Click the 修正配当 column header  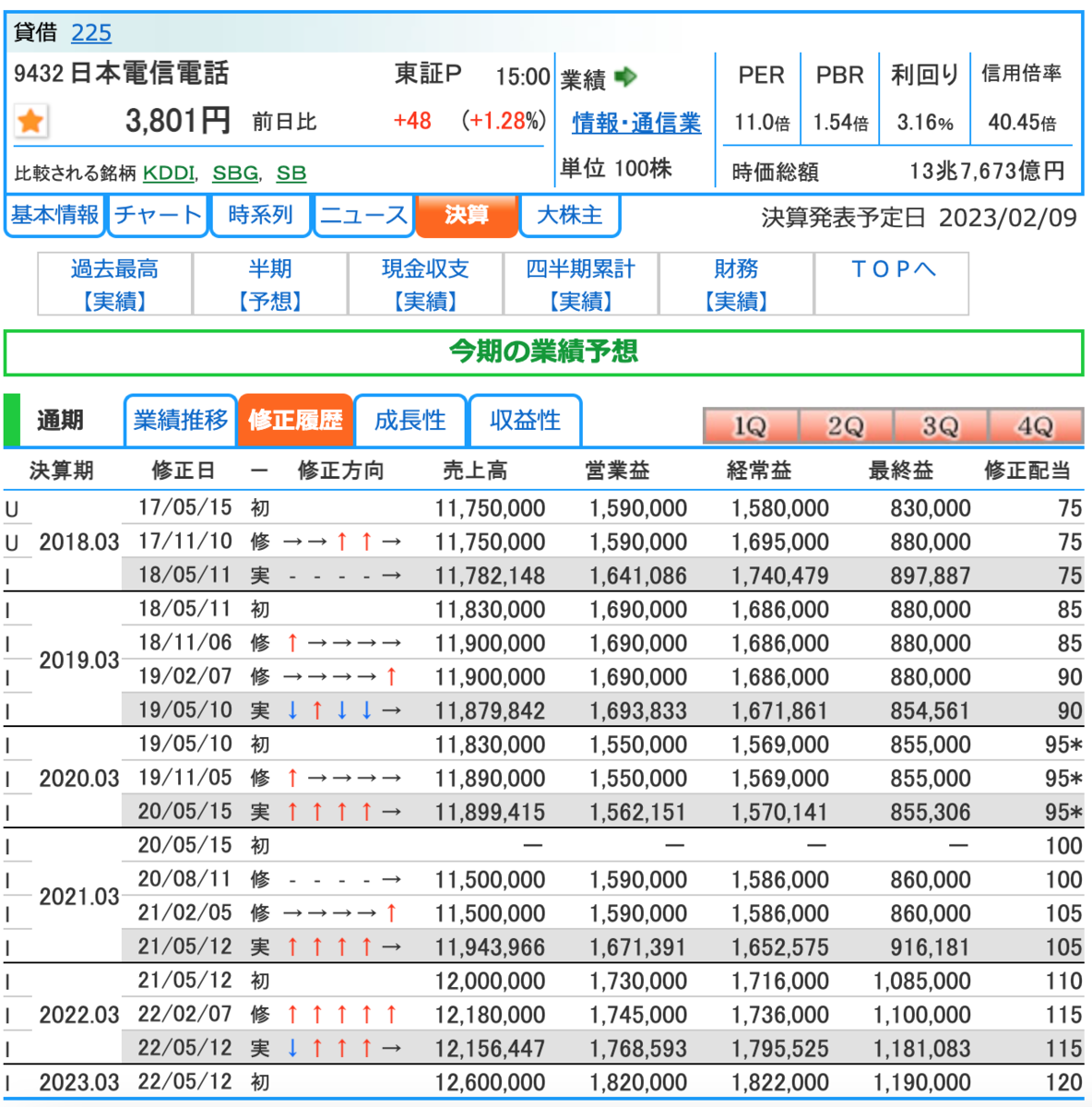1027,471
